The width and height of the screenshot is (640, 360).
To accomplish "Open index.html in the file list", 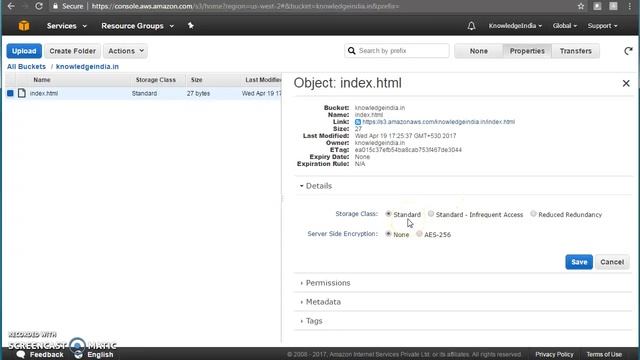I will coord(44,93).
